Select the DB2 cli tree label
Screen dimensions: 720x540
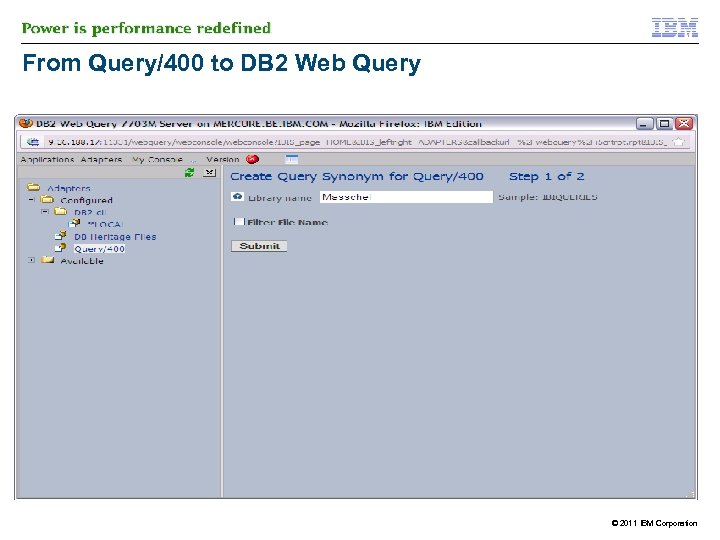[x=90, y=212]
